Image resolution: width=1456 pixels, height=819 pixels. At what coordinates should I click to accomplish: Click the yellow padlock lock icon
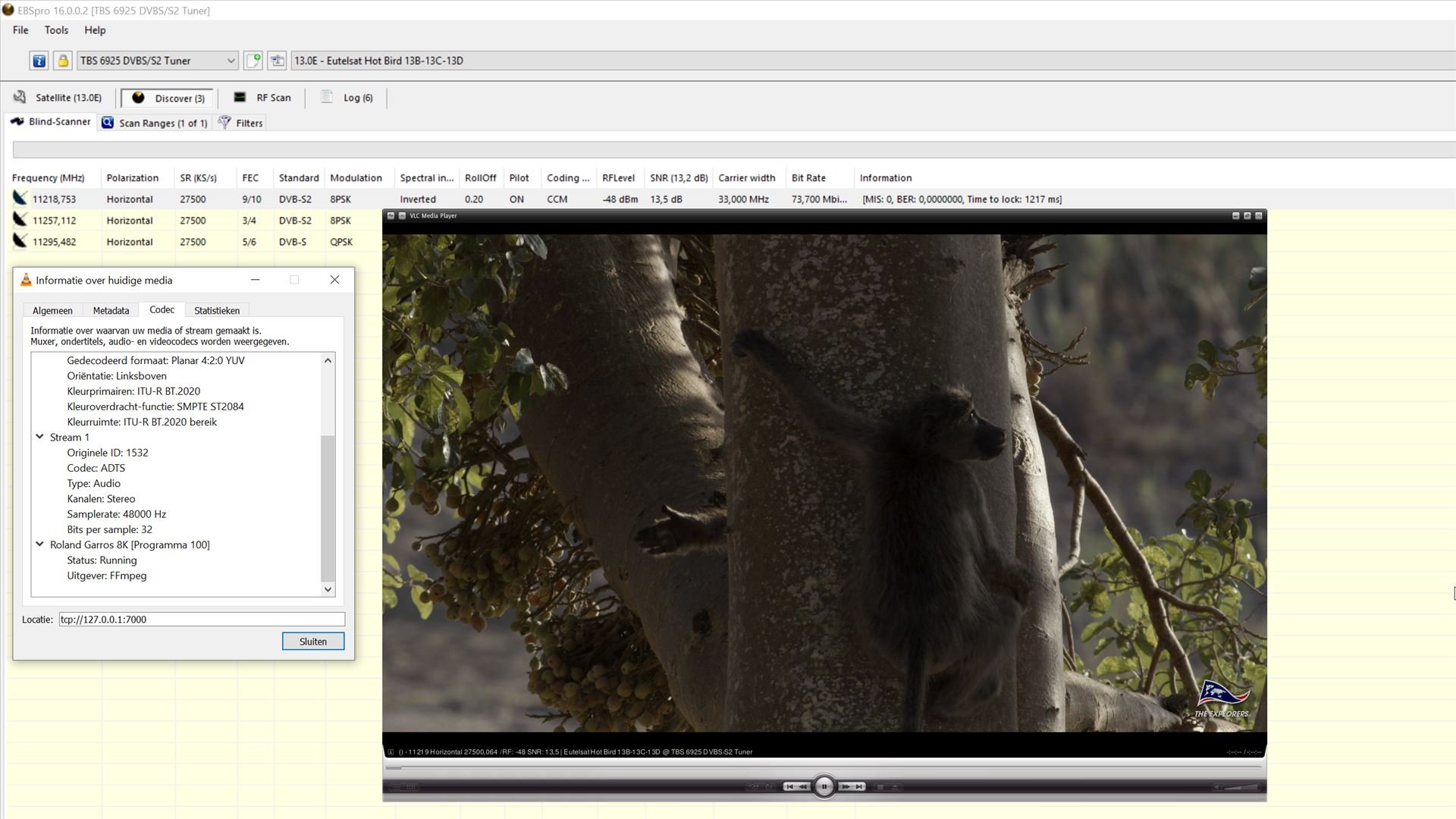tap(63, 61)
